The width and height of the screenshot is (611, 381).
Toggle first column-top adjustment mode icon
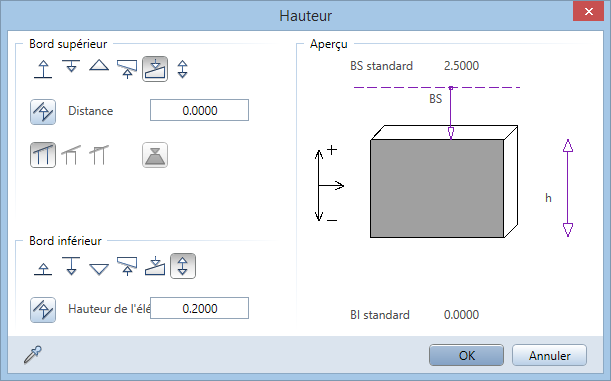coord(43,155)
